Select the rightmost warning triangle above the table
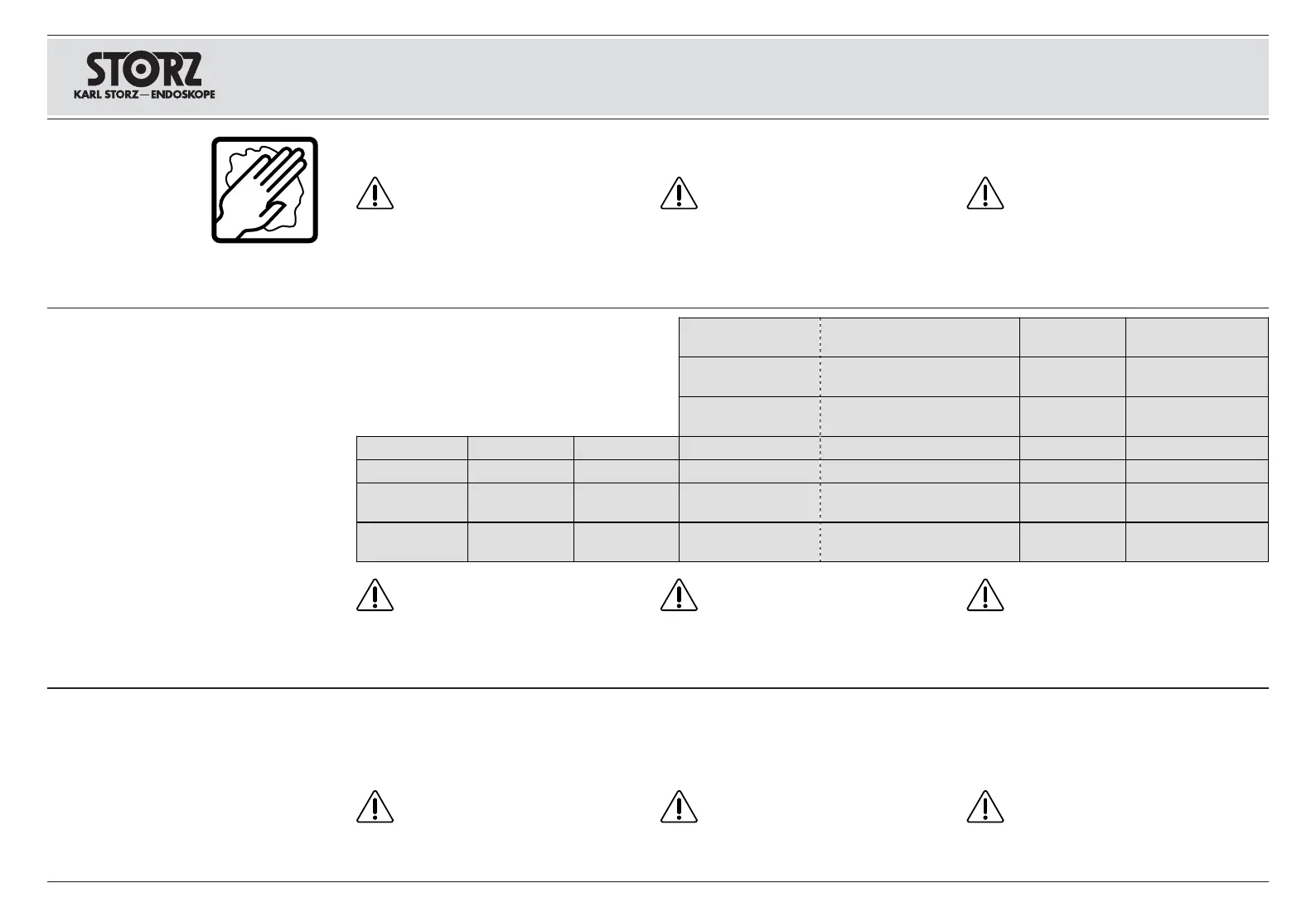 [985, 193]
